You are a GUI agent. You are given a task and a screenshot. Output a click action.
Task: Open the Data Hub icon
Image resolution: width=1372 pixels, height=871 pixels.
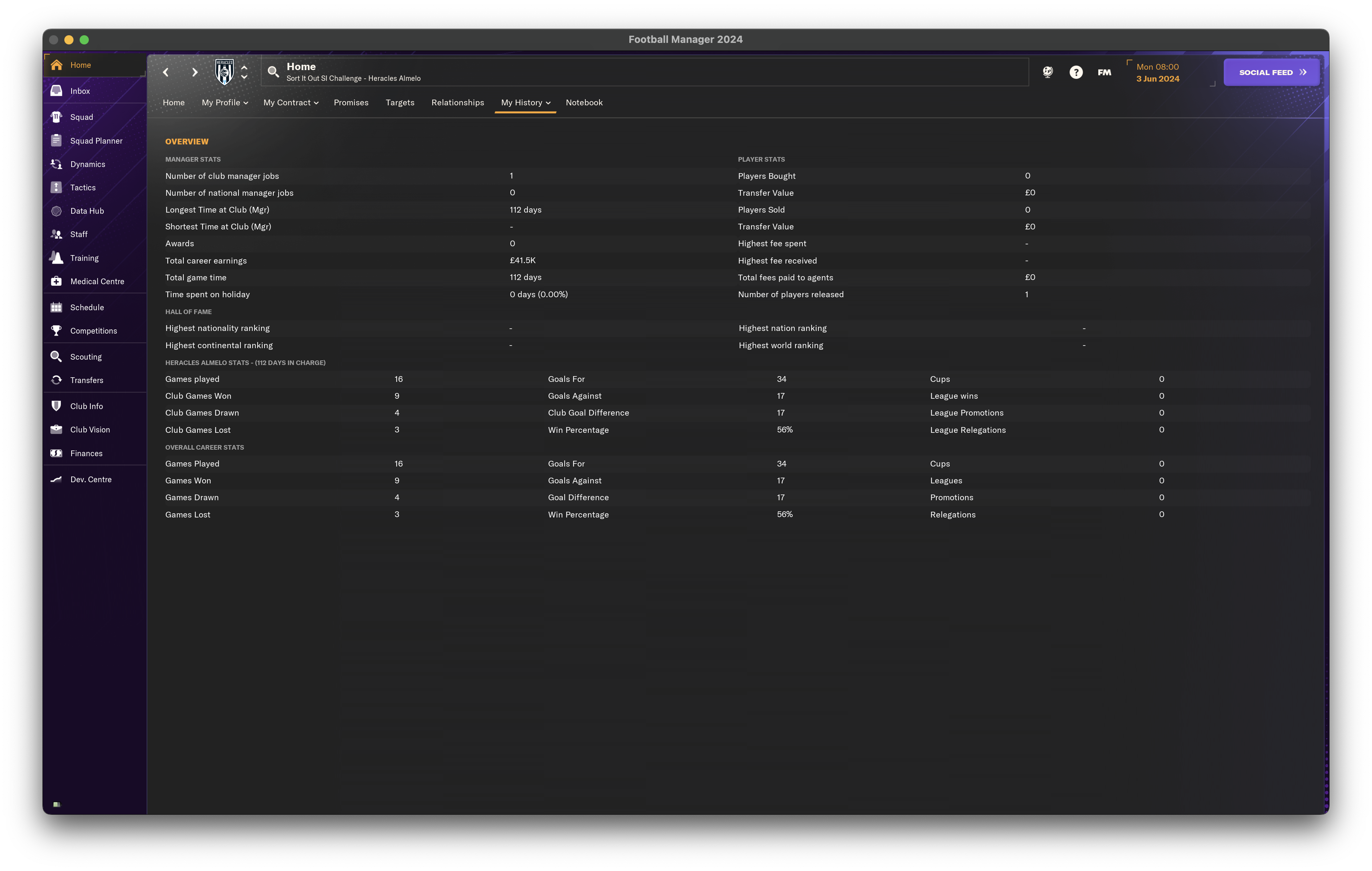click(x=56, y=211)
